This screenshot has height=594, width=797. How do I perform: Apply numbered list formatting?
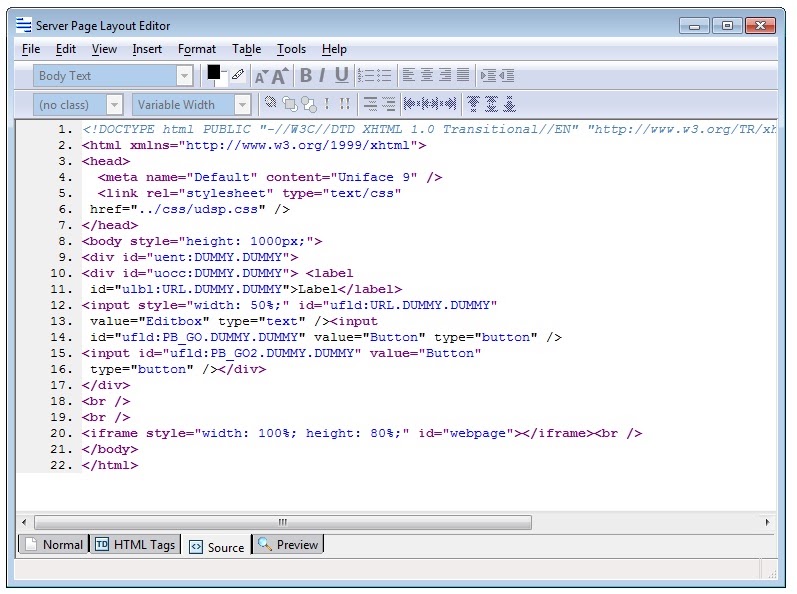click(x=365, y=76)
